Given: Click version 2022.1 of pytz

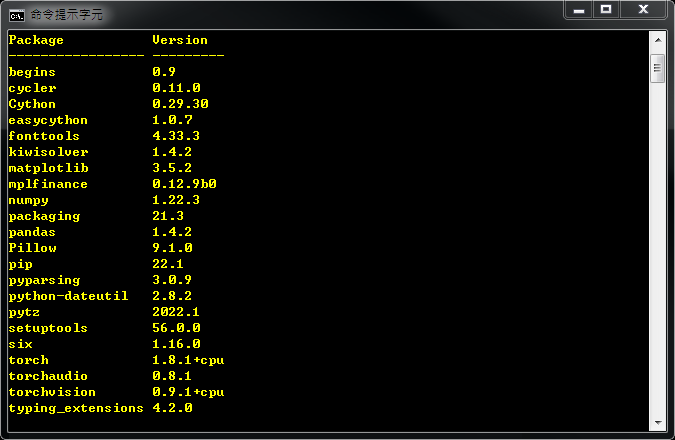Looking at the screenshot, I should pos(176,312).
